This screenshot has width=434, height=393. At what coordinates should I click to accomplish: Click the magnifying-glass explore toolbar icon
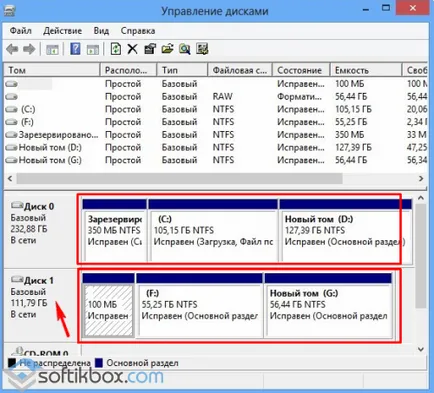pos(185,49)
